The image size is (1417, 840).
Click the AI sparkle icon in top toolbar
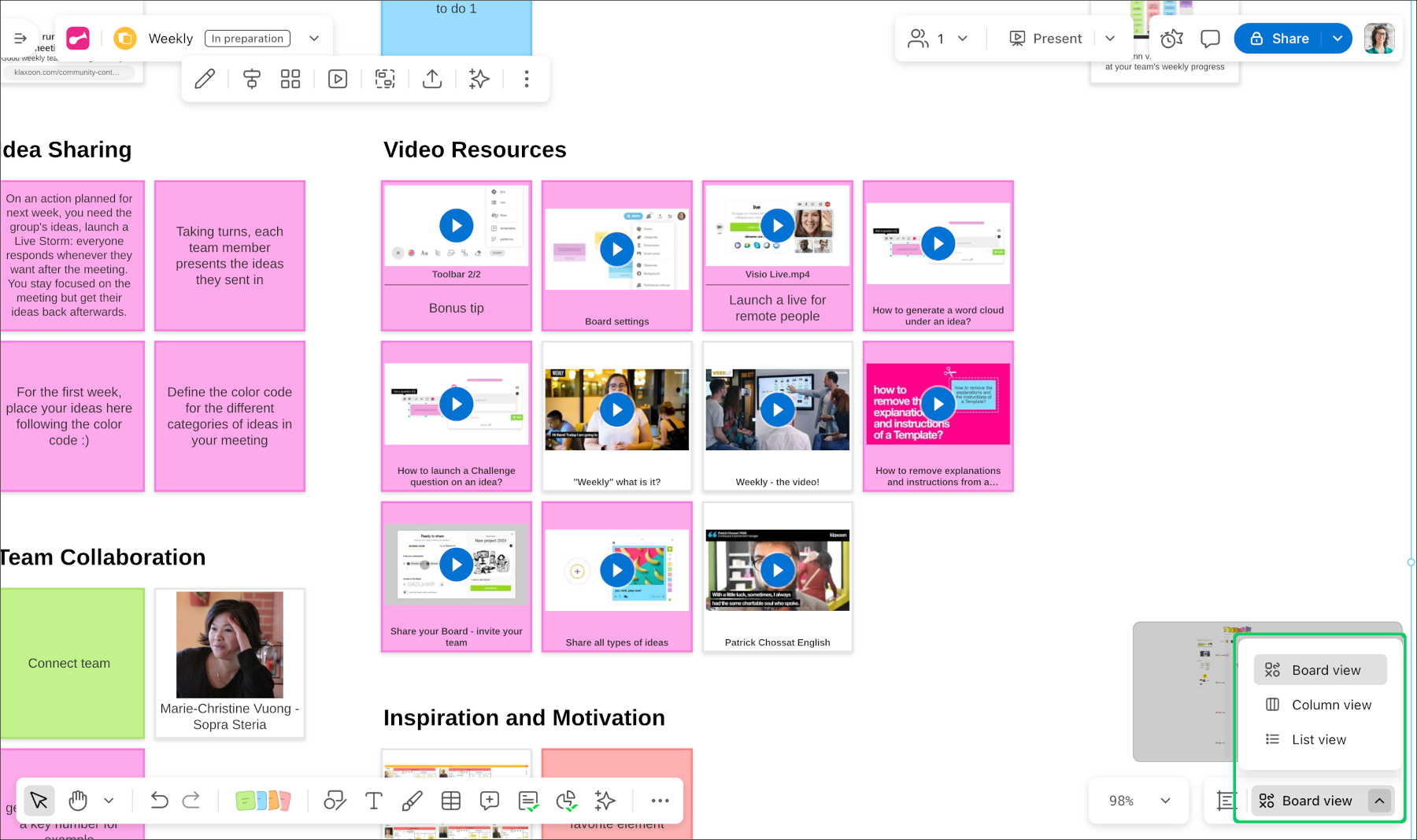[x=479, y=79]
